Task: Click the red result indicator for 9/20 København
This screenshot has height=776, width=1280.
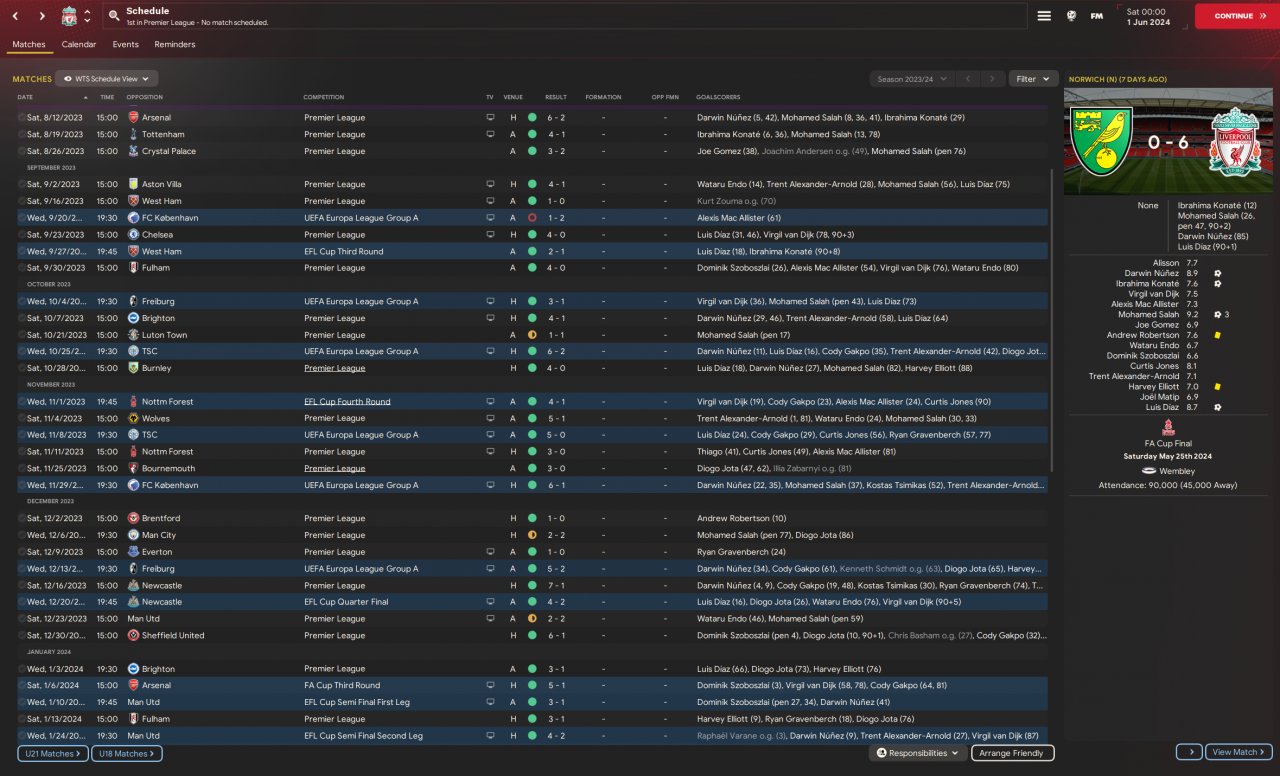Action: click(x=532, y=217)
